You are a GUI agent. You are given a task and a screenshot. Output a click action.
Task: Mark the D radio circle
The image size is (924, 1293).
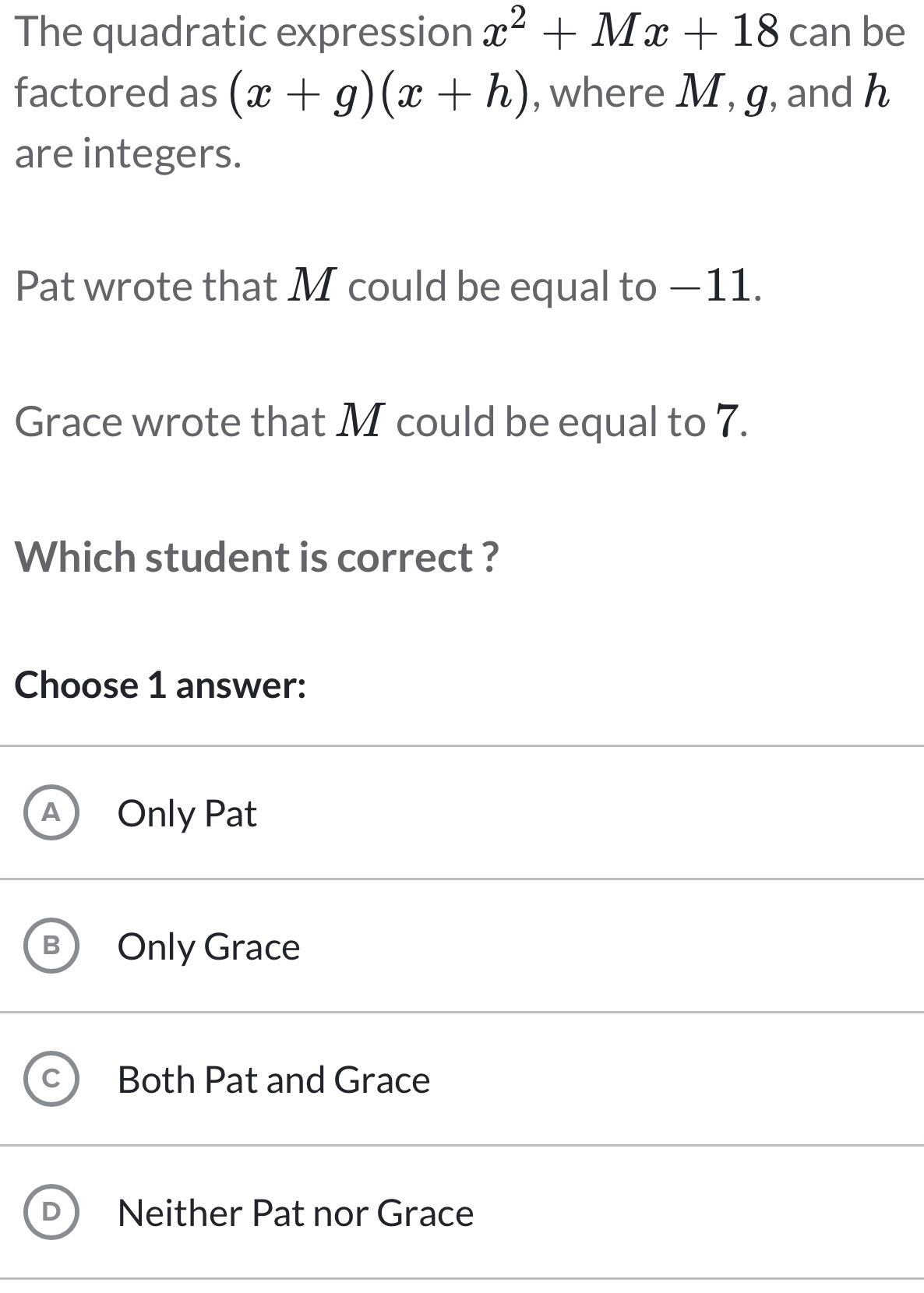[x=51, y=1213]
